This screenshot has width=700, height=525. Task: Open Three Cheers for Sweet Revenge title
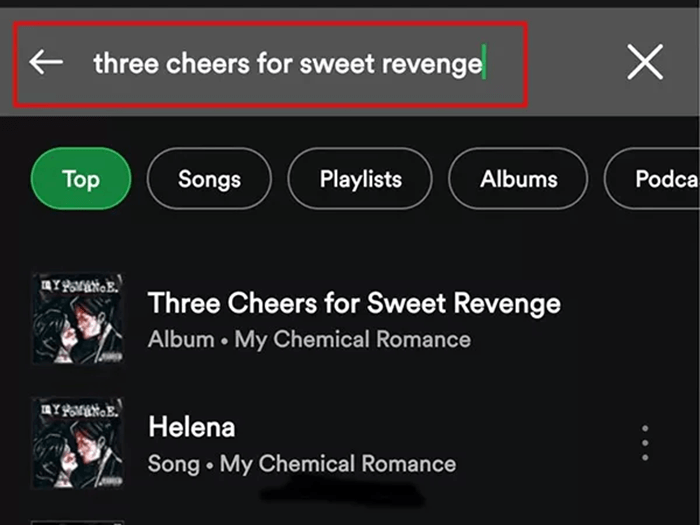[x=354, y=303]
